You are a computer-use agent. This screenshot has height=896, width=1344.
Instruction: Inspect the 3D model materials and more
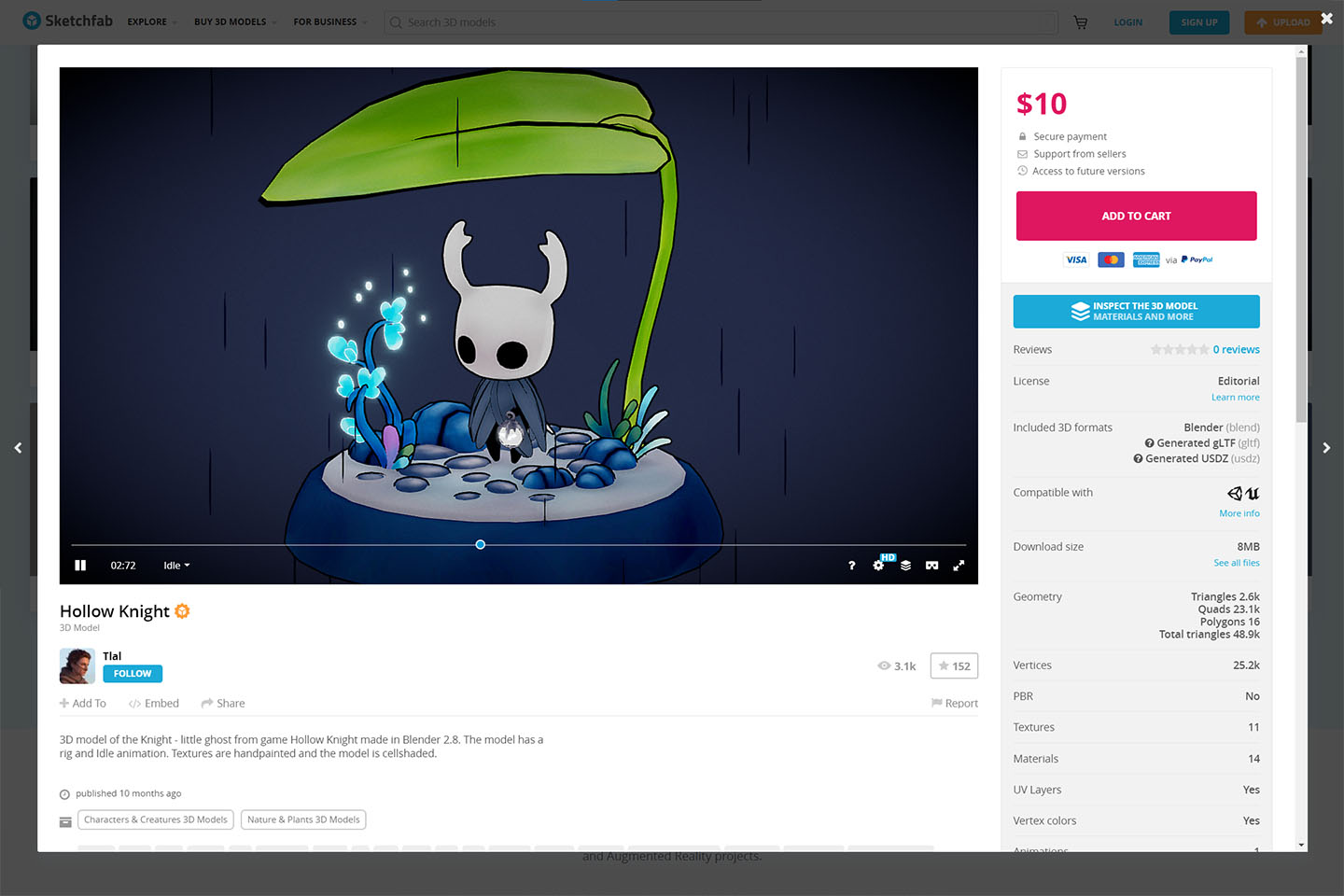point(1136,312)
